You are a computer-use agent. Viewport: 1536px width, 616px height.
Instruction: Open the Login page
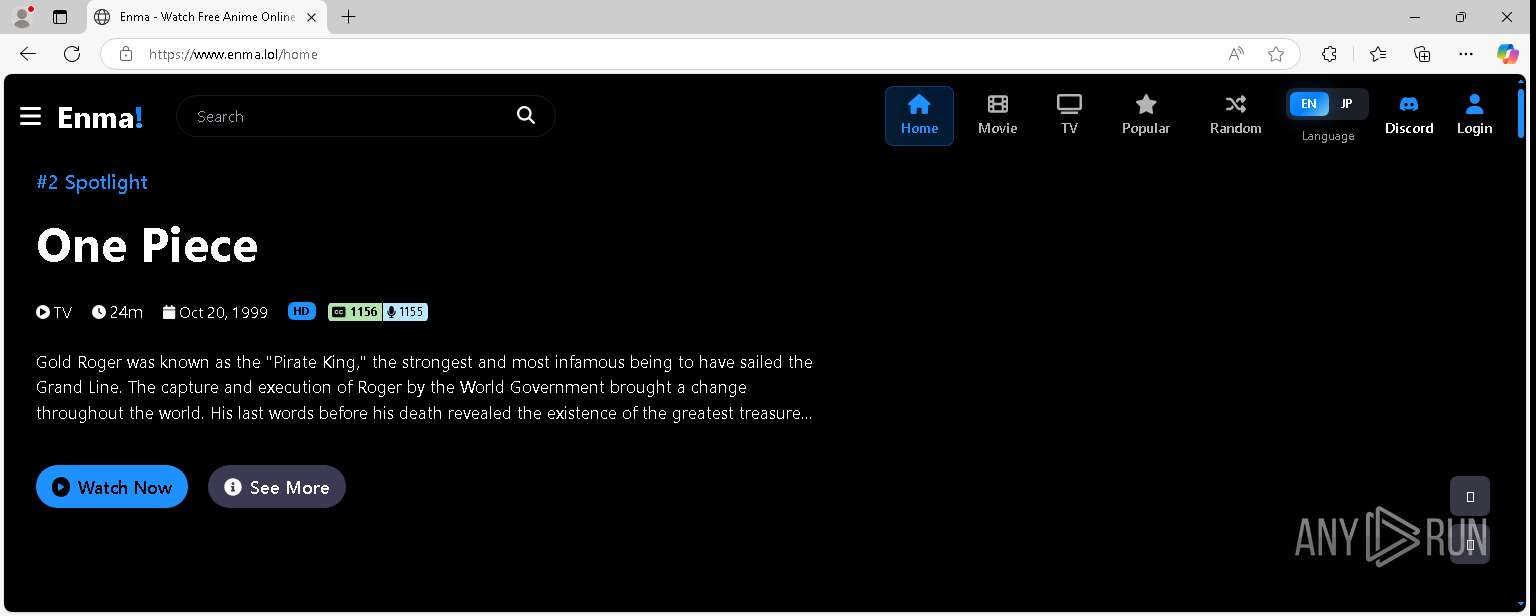coord(1474,116)
